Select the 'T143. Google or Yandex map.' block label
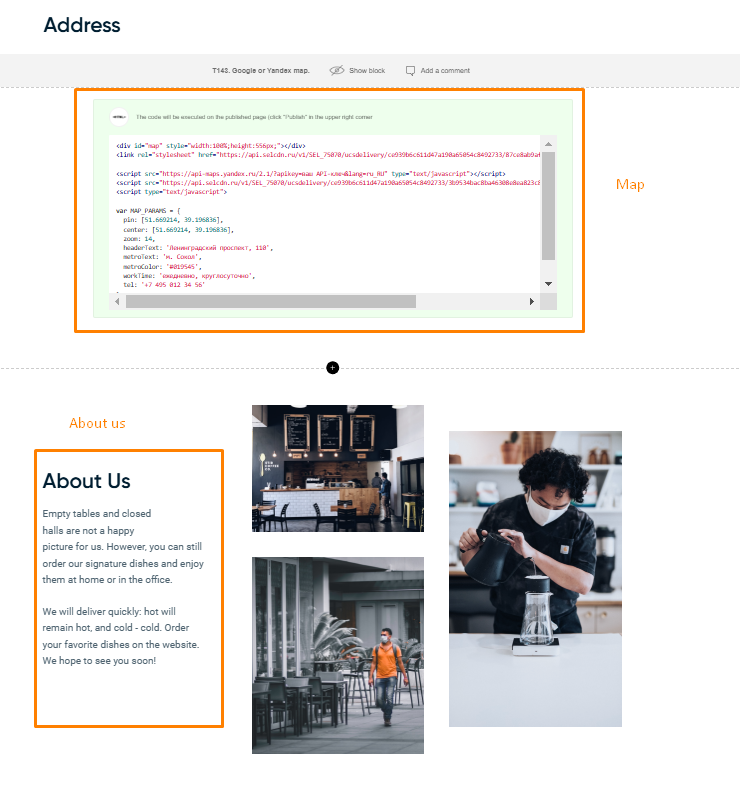740x785 pixels. click(x=261, y=71)
